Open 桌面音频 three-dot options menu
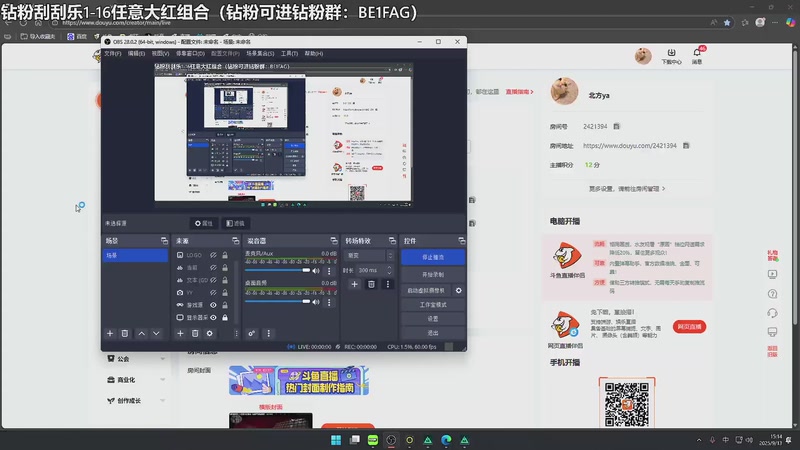The width and height of the screenshot is (800, 450). (329, 302)
